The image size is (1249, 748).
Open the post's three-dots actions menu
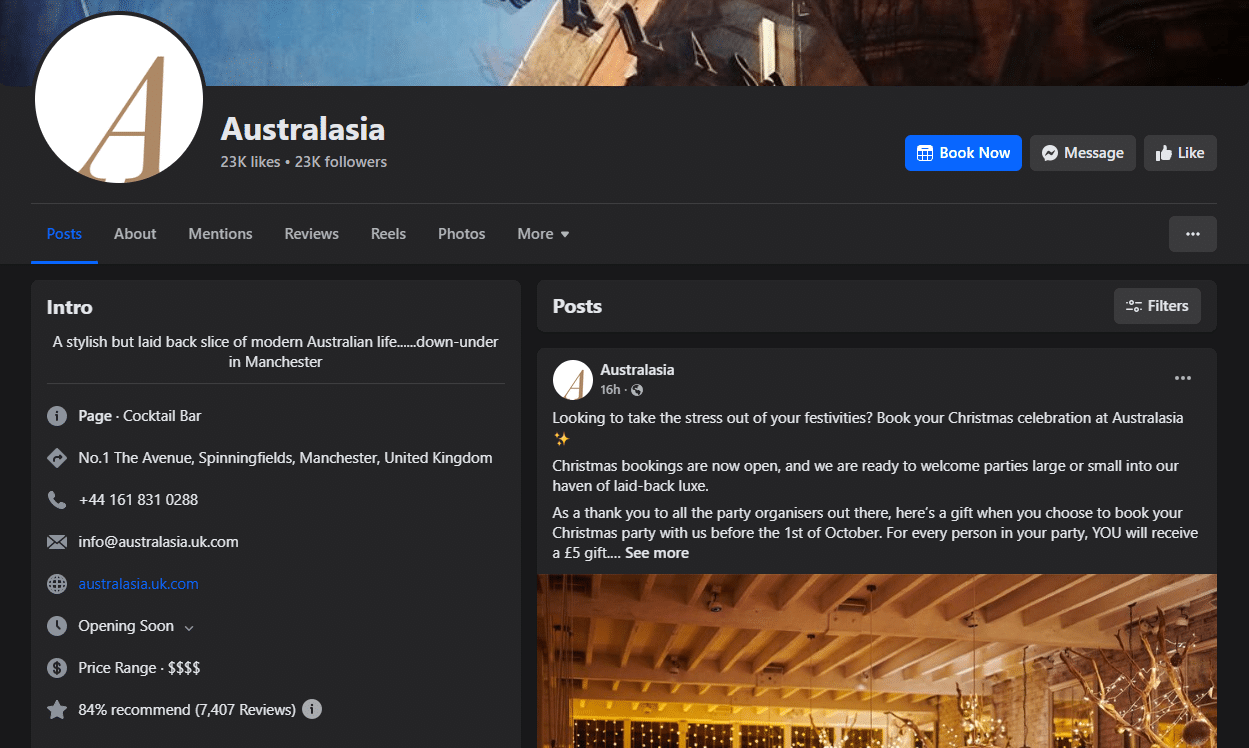[x=1183, y=378]
